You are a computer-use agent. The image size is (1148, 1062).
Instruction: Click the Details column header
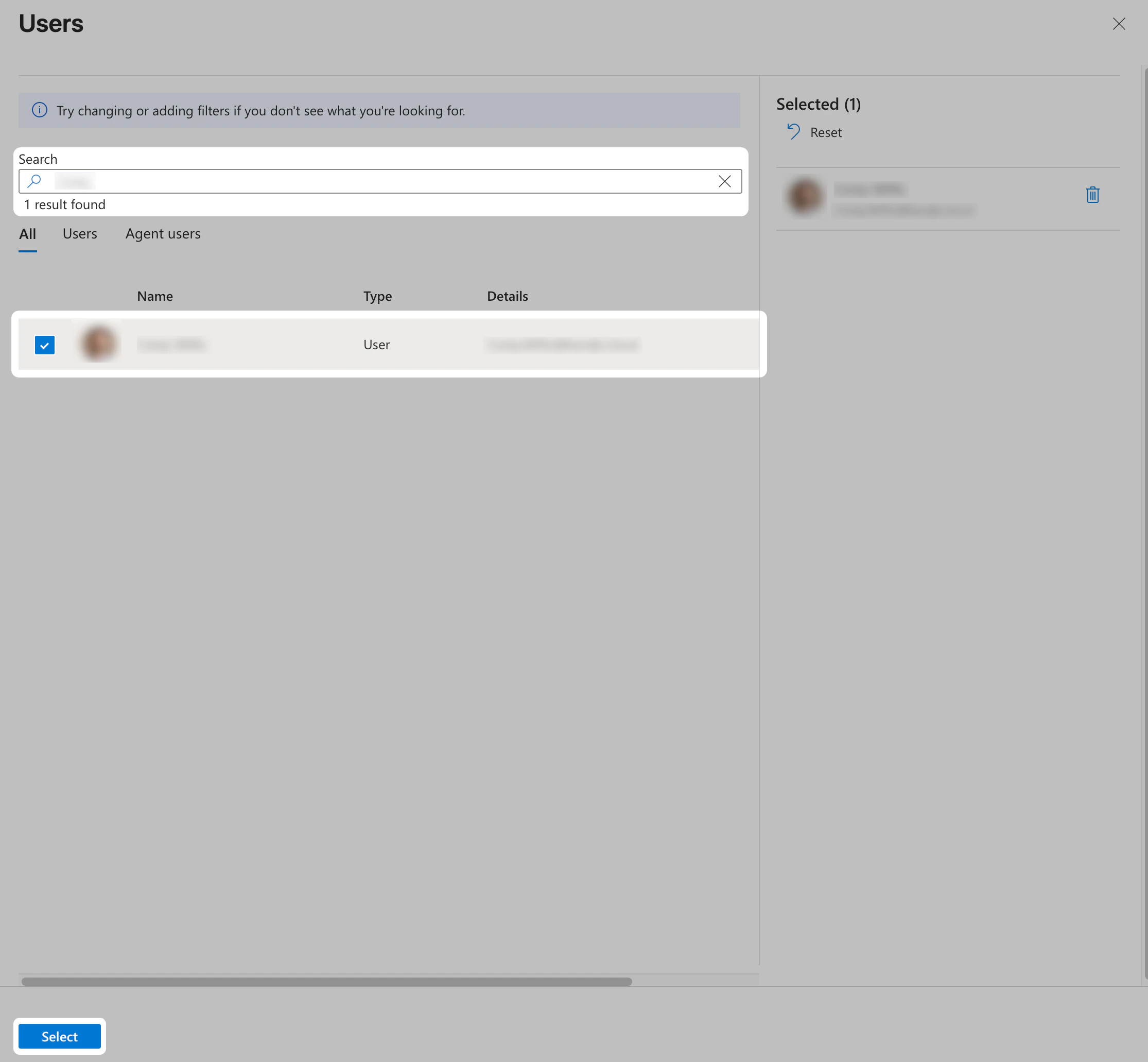pyautogui.click(x=507, y=296)
